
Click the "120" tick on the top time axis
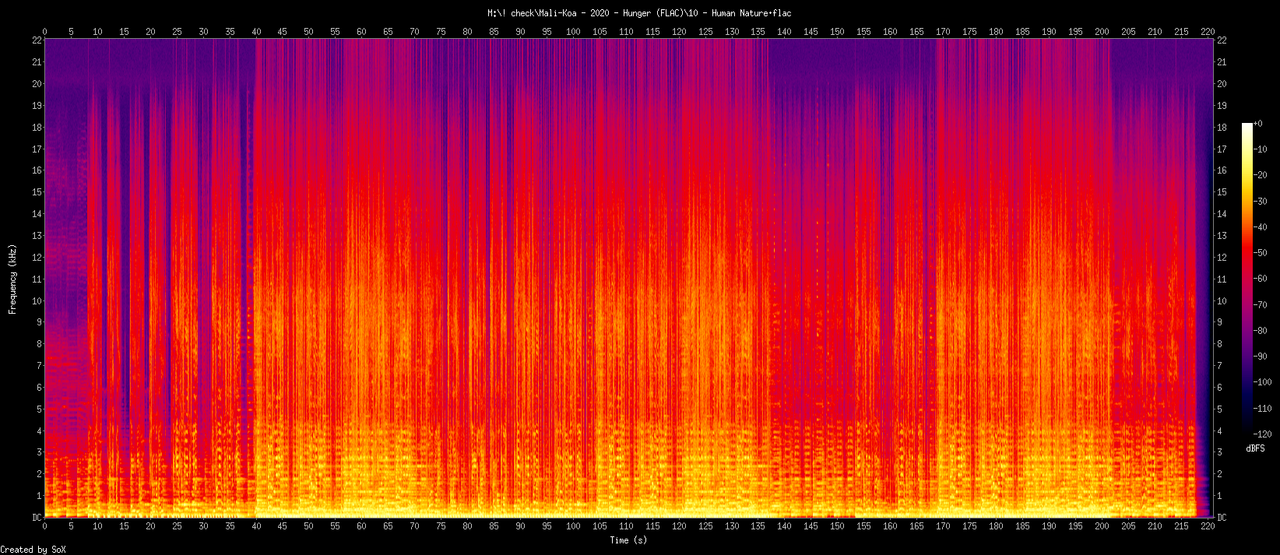coord(678,31)
